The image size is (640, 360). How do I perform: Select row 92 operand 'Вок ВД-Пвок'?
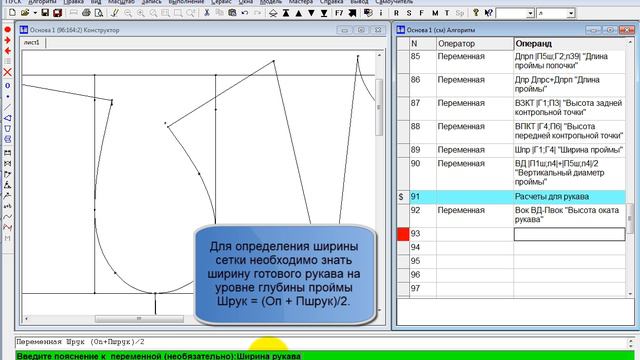pyautogui.click(x=569, y=215)
